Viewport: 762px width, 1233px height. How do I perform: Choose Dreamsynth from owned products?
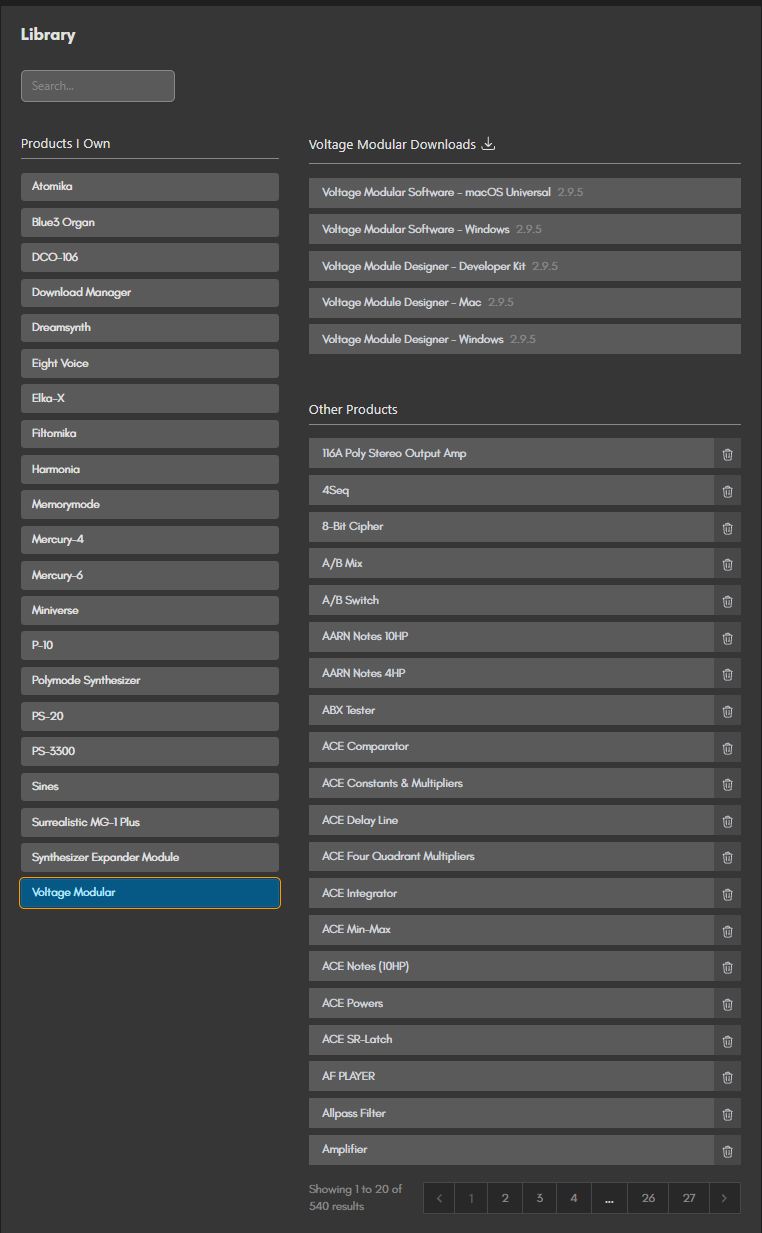[150, 328]
